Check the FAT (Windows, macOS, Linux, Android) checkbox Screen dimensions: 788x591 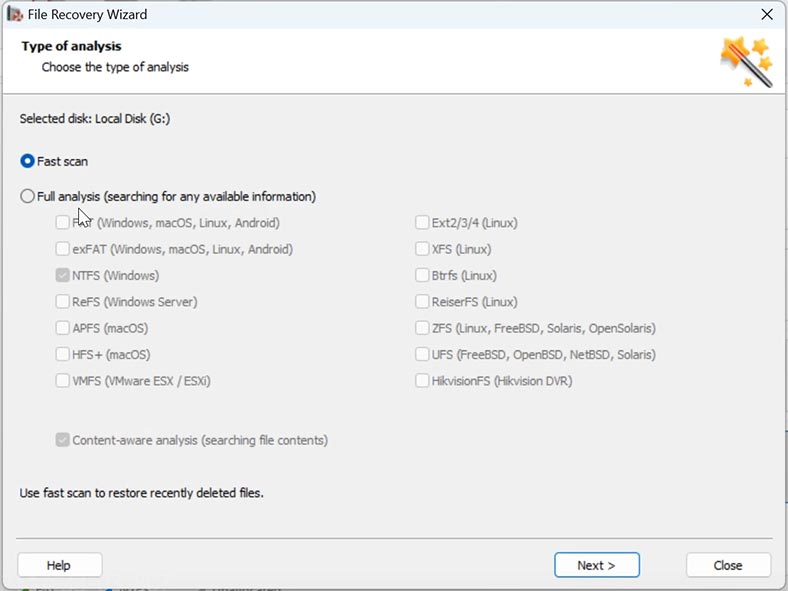click(x=62, y=223)
